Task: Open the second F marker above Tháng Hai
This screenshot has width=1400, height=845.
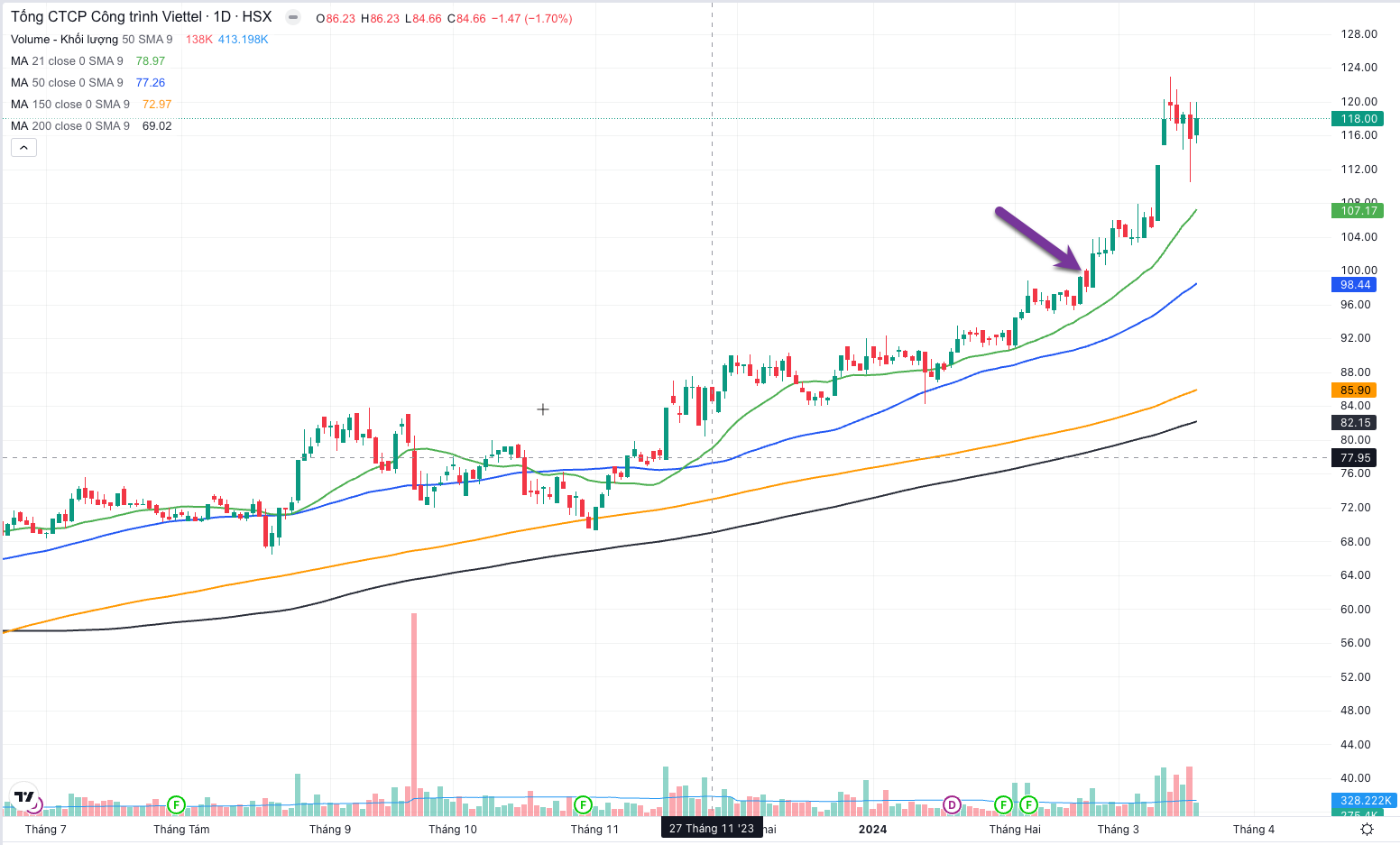Action: 1028,804
